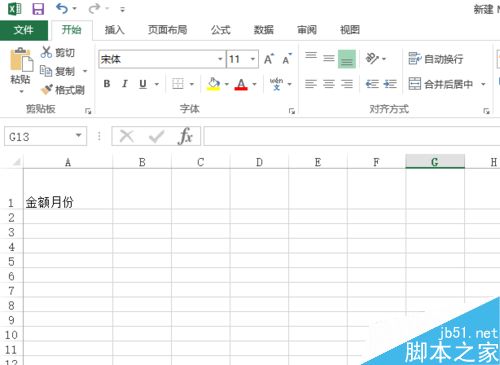Undo the last action

pyautogui.click(x=62, y=8)
